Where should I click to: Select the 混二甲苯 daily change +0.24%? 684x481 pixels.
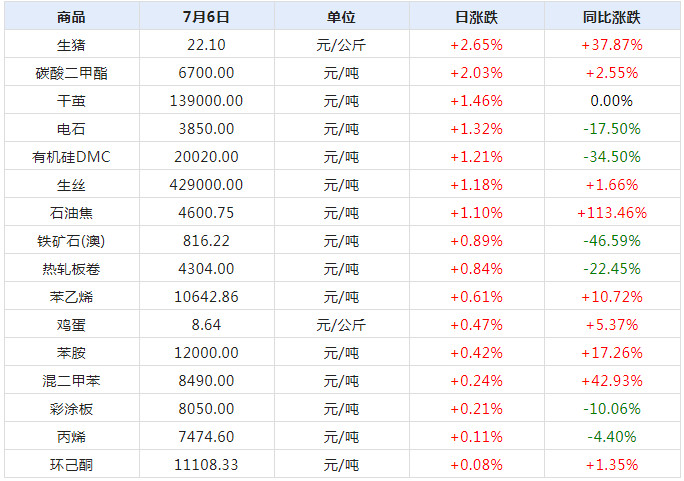point(476,381)
